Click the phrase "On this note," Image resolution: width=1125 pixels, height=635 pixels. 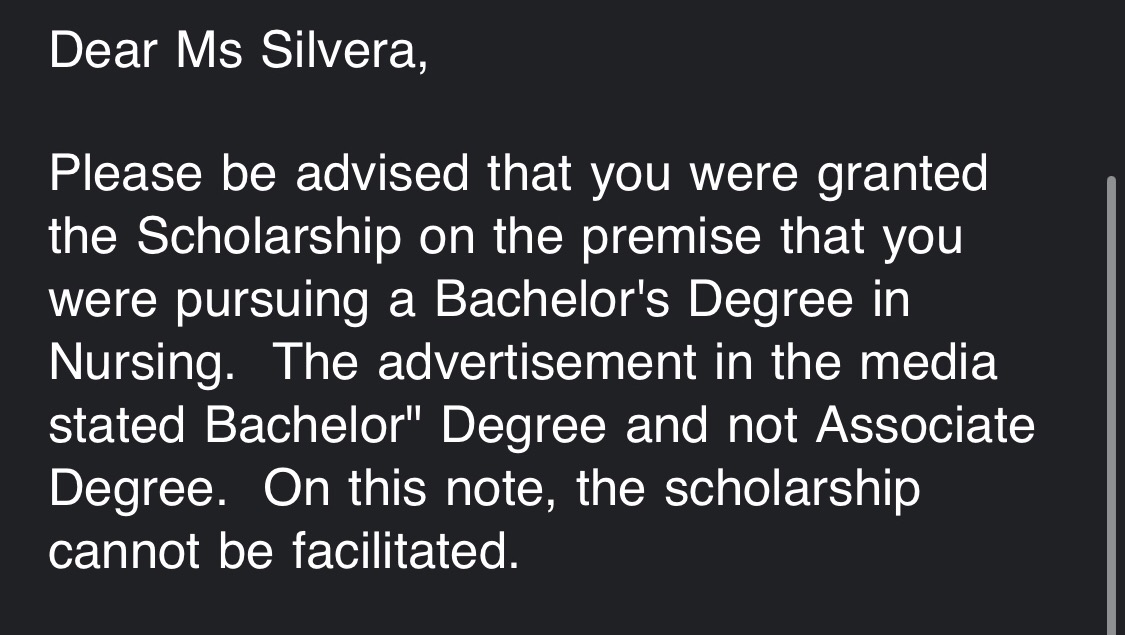pos(408,488)
